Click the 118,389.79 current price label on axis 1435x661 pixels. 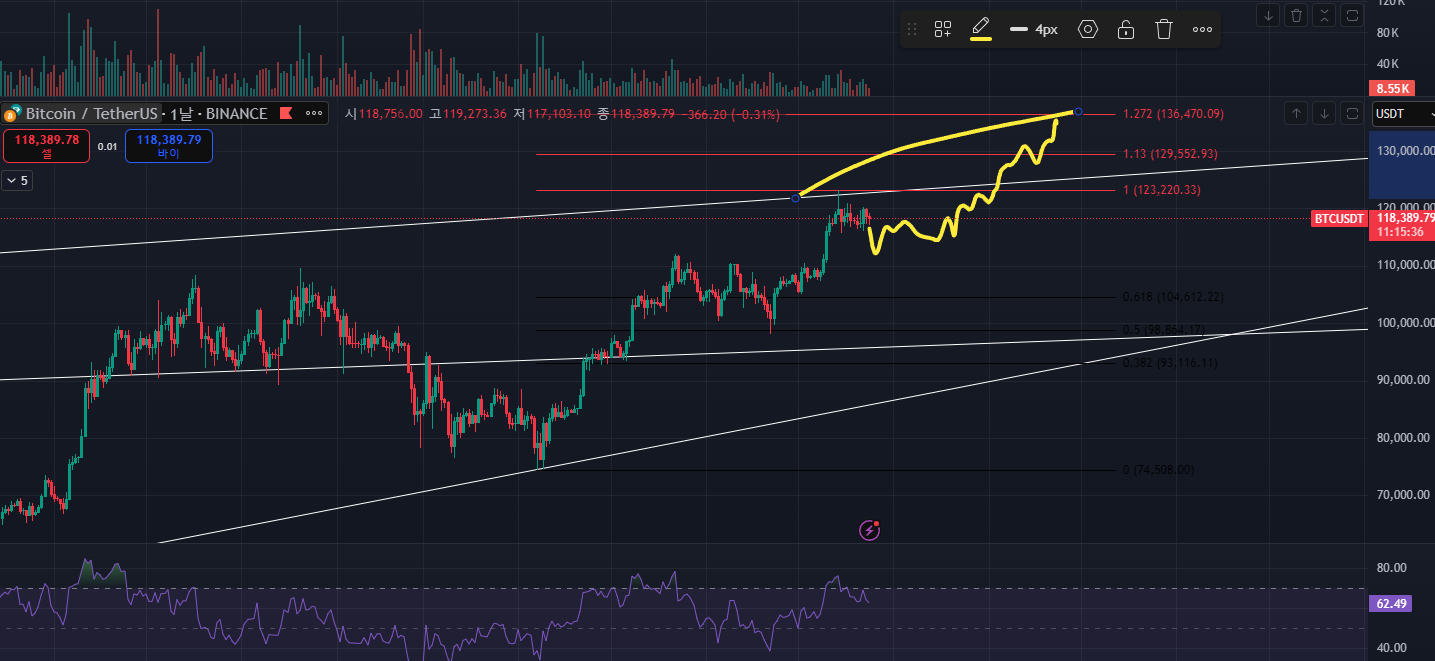pyautogui.click(x=1404, y=217)
